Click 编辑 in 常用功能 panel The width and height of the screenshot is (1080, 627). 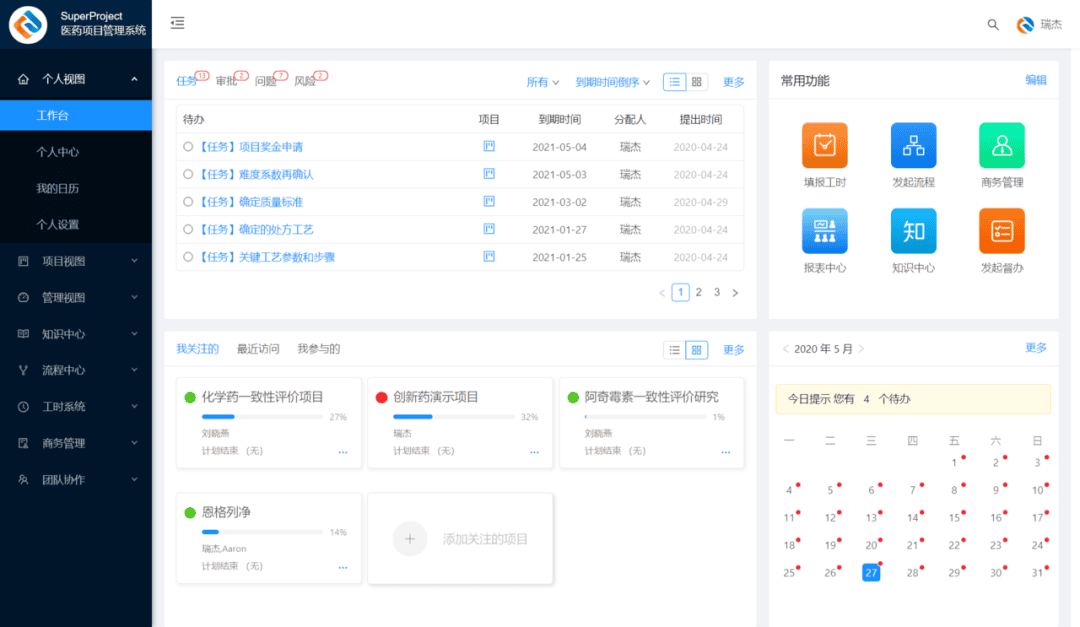tap(1036, 80)
